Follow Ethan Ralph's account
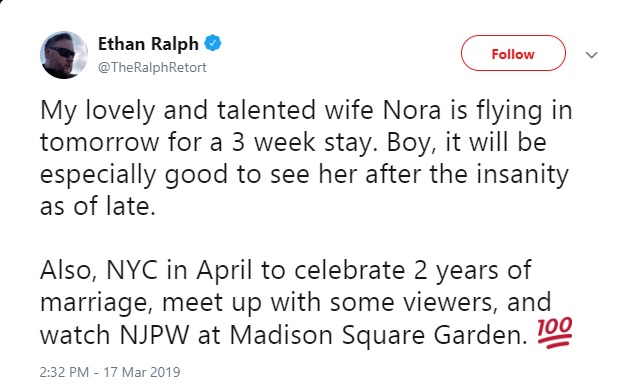This screenshot has height=388, width=634. click(x=513, y=53)
